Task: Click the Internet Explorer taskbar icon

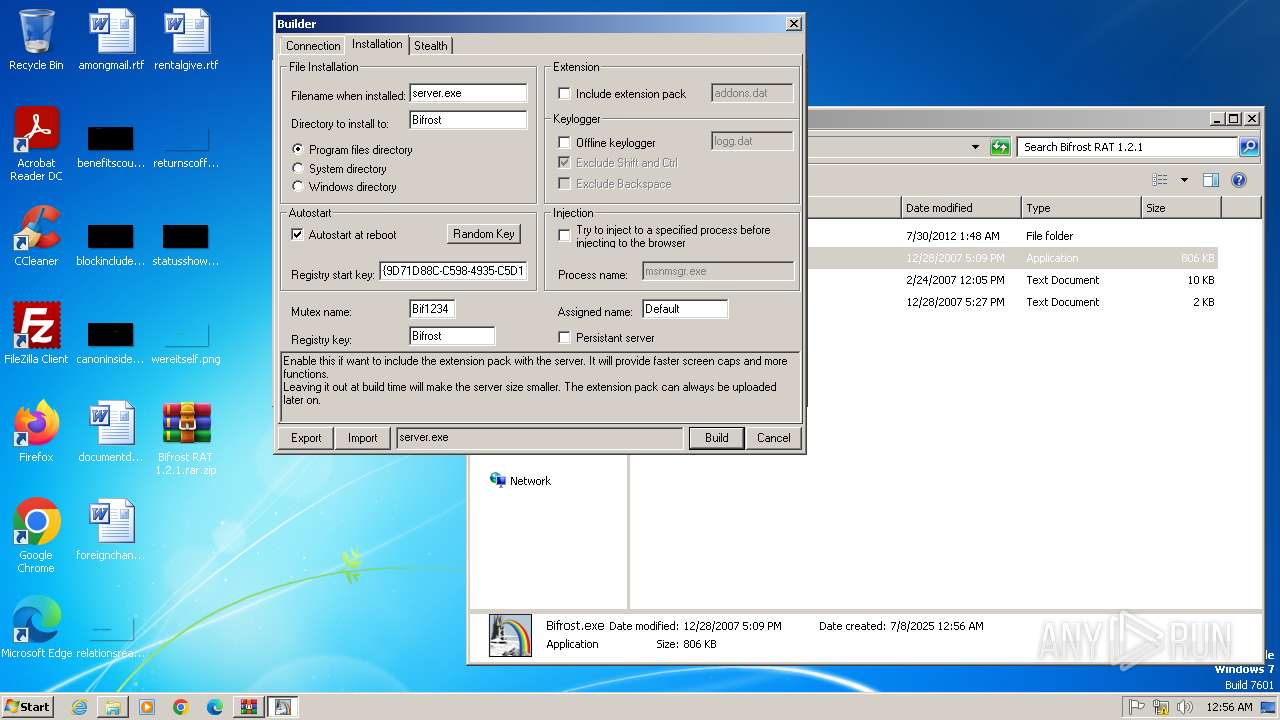Action: pos(79,707)
